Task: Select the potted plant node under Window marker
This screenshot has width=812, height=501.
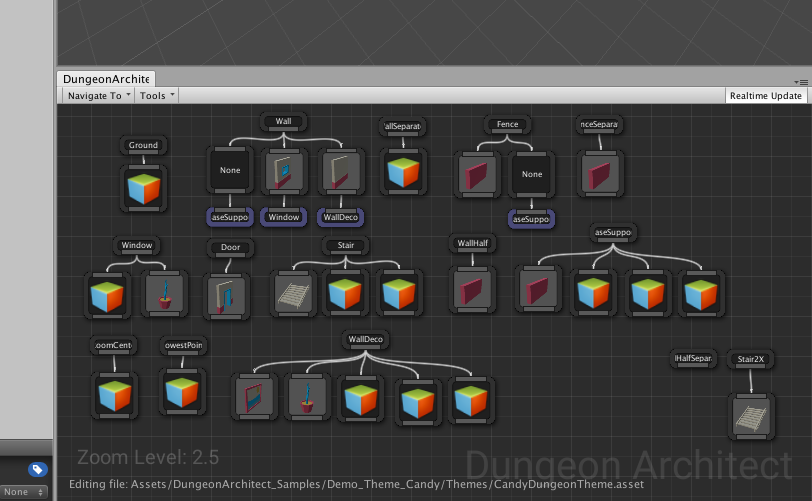Action: click(x=164, y=294)
